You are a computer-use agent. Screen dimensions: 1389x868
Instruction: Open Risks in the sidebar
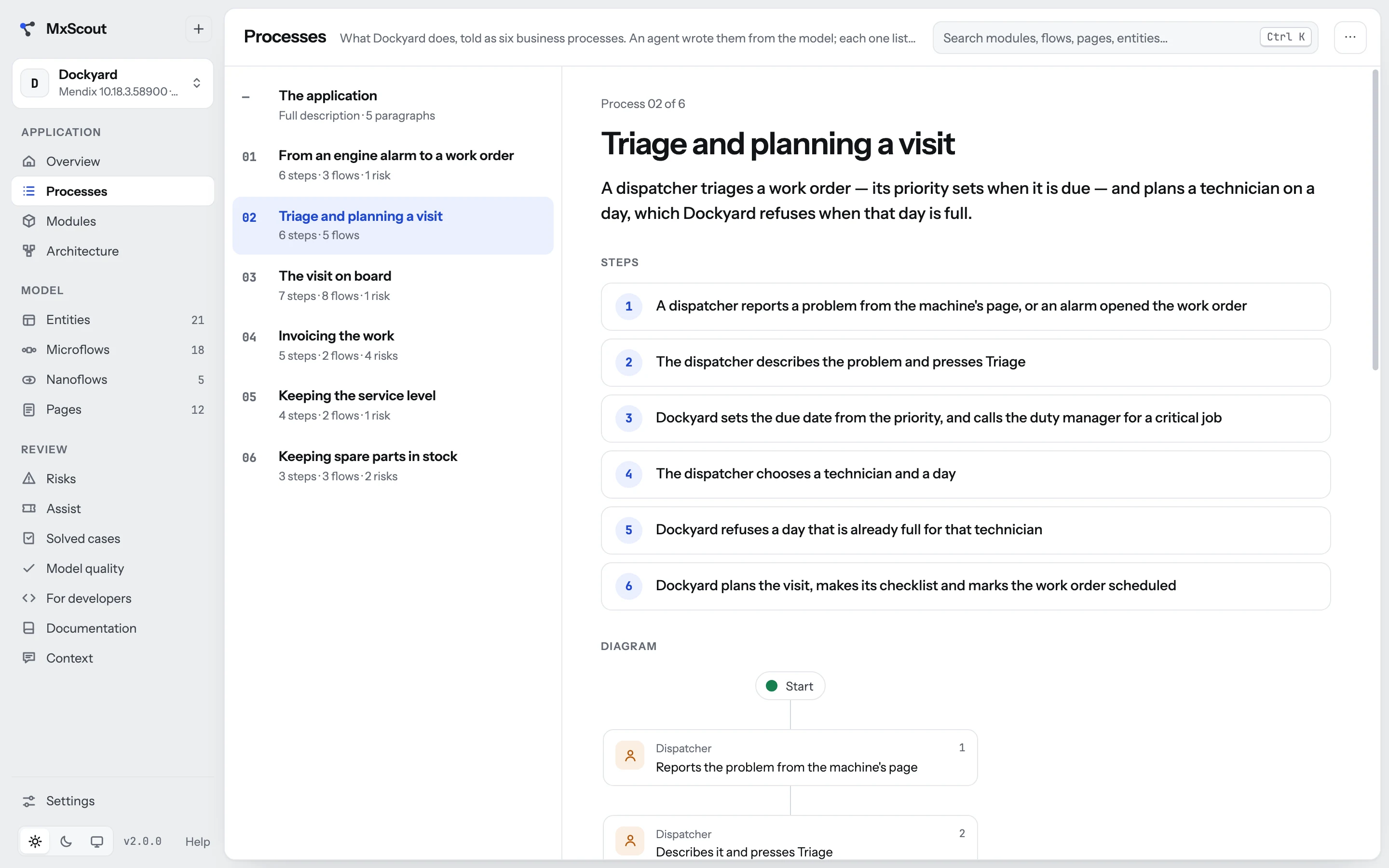tap(112, 479)
